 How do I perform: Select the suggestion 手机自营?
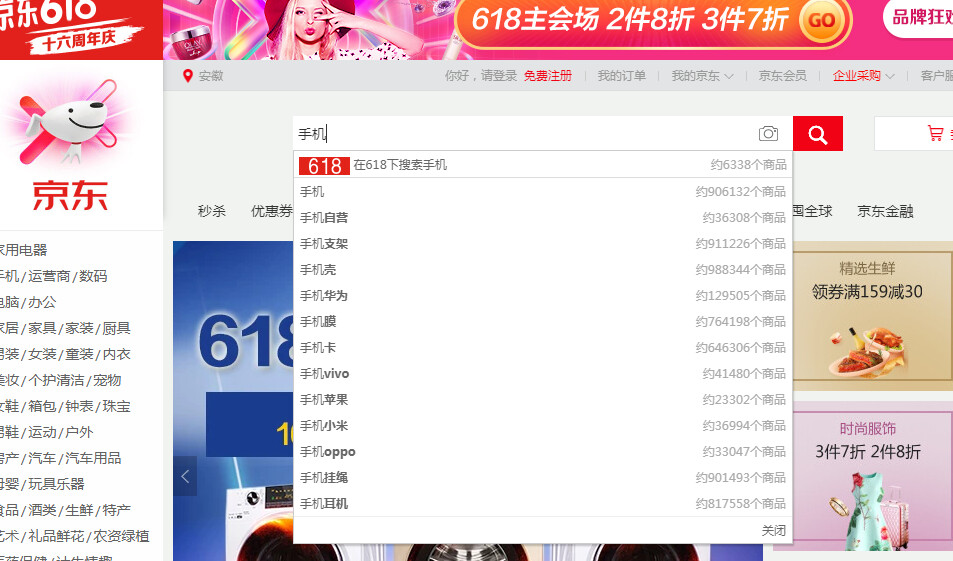[543, 218]
